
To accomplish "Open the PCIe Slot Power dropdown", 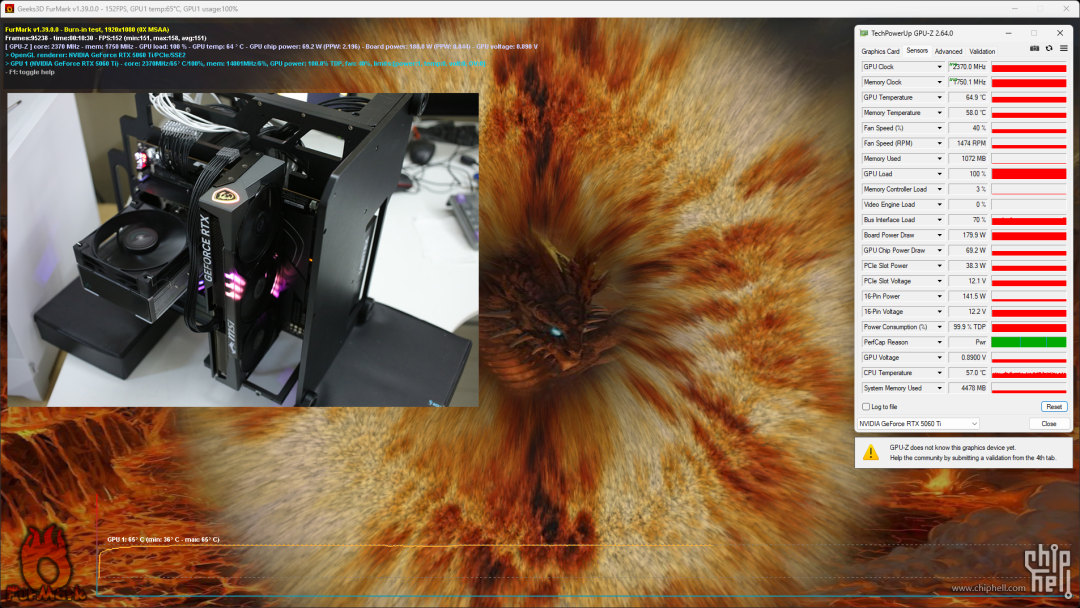I will (x=939, y=266).
